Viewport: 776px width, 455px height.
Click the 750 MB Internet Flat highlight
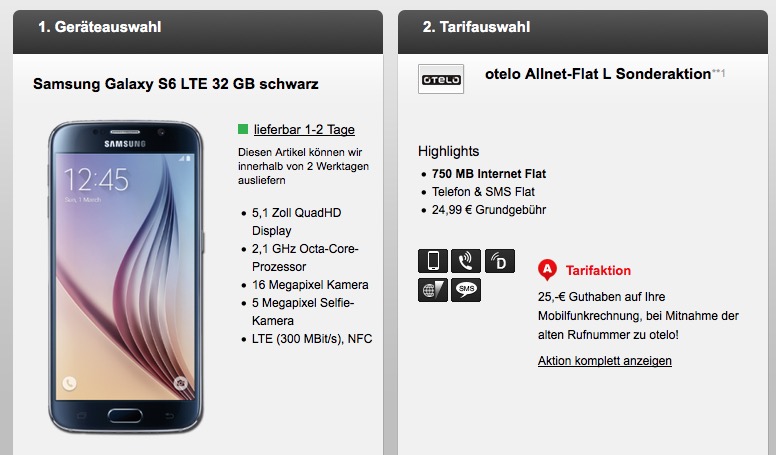488,174
